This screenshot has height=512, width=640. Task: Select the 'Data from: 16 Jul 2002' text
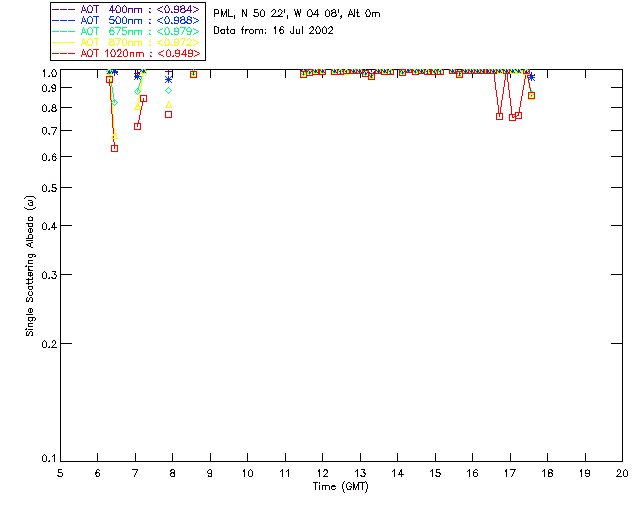tap(273, 31)
